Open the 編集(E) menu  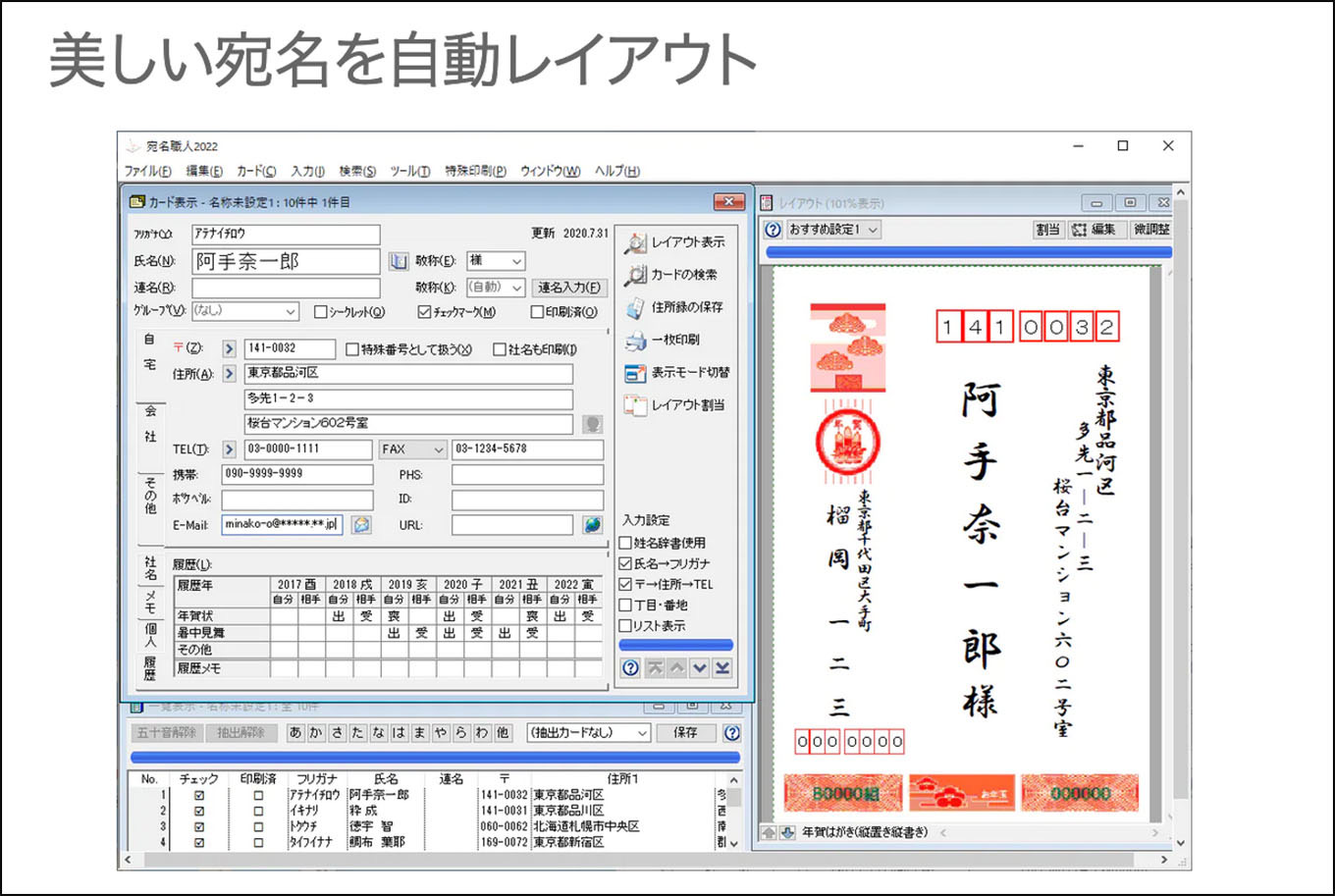(x=204, y=171)
